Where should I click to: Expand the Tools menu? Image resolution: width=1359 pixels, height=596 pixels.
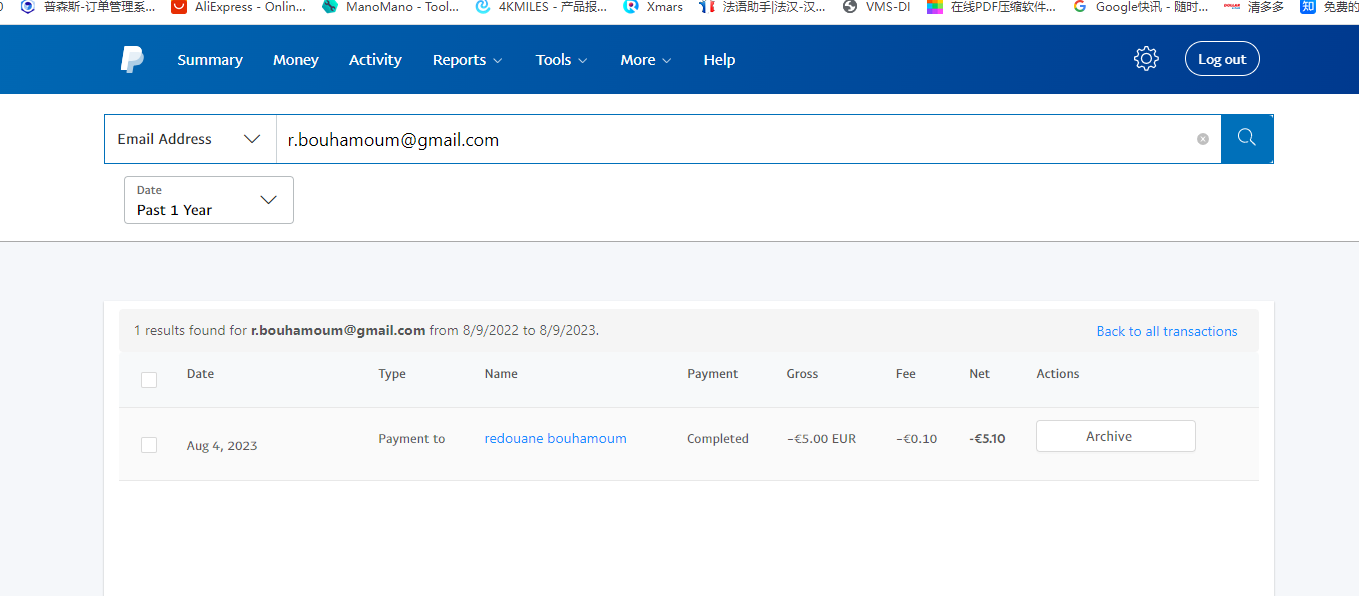[x=561, y=60]
